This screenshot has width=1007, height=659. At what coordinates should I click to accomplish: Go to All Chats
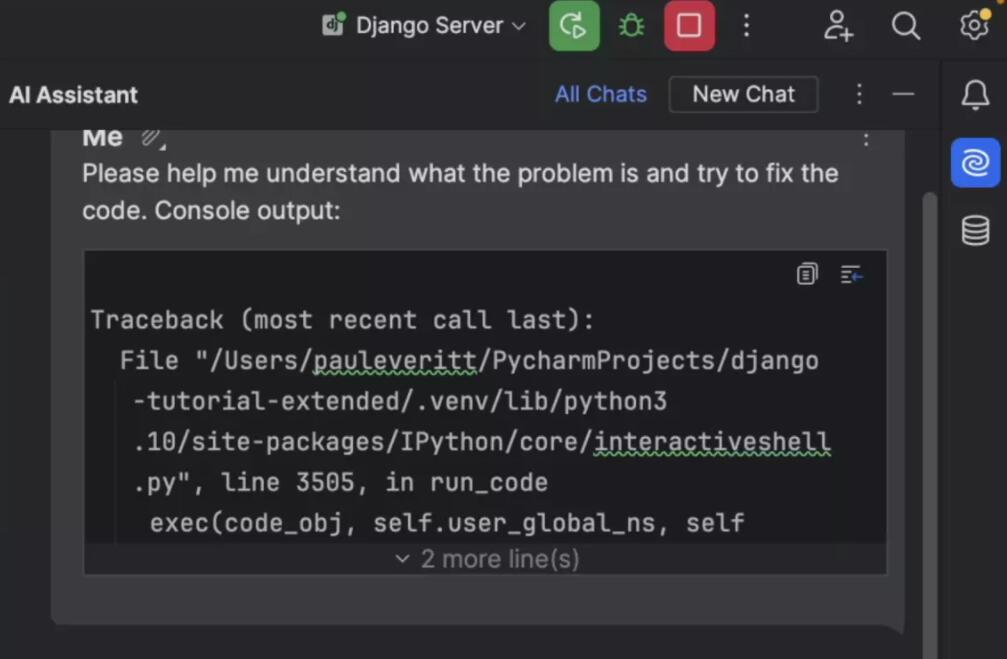click(x=600, y=94)
